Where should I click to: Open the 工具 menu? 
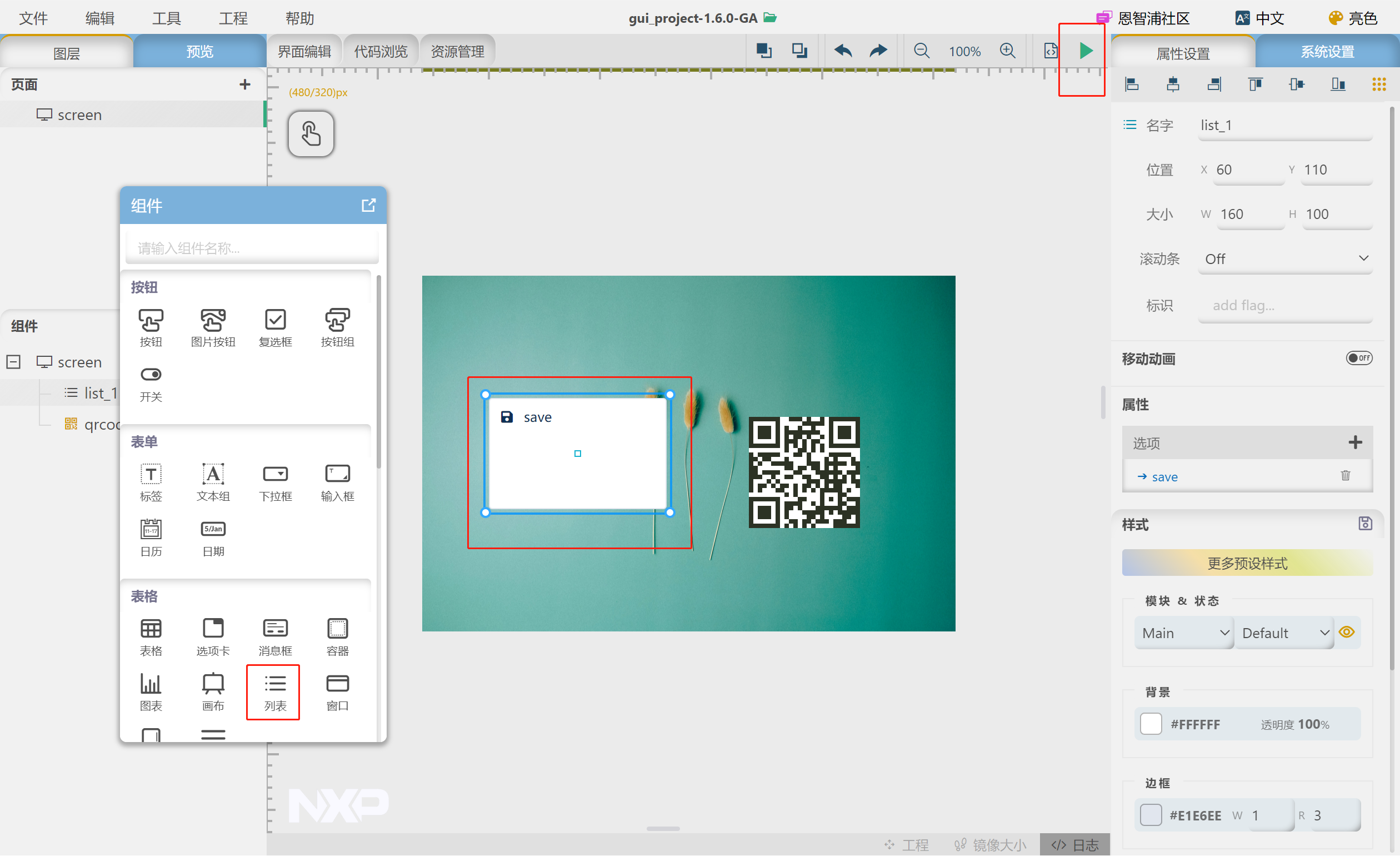click(x=167, y=18)
